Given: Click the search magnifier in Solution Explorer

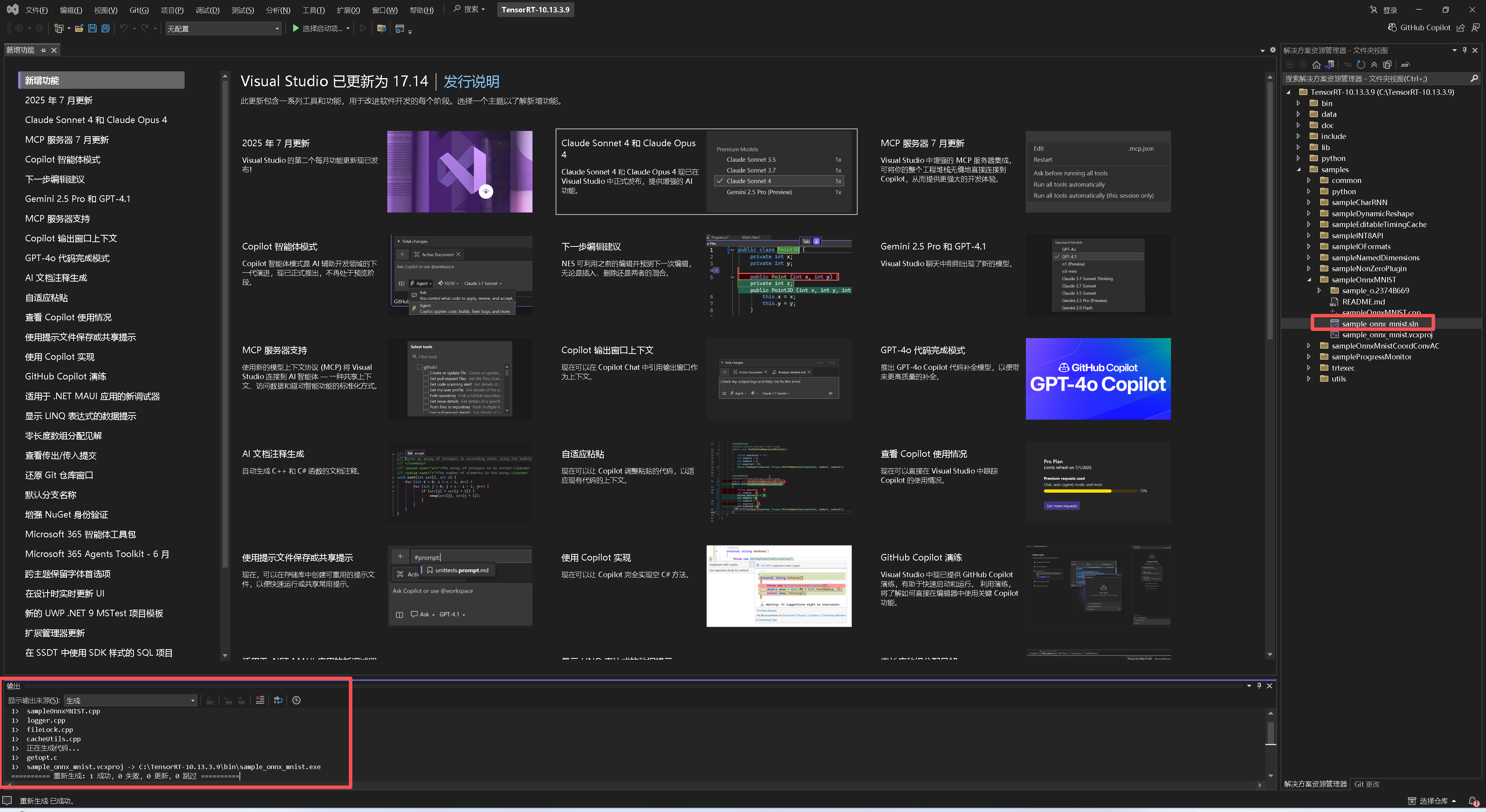Looking at the screenshot, I should [1474, 79].
